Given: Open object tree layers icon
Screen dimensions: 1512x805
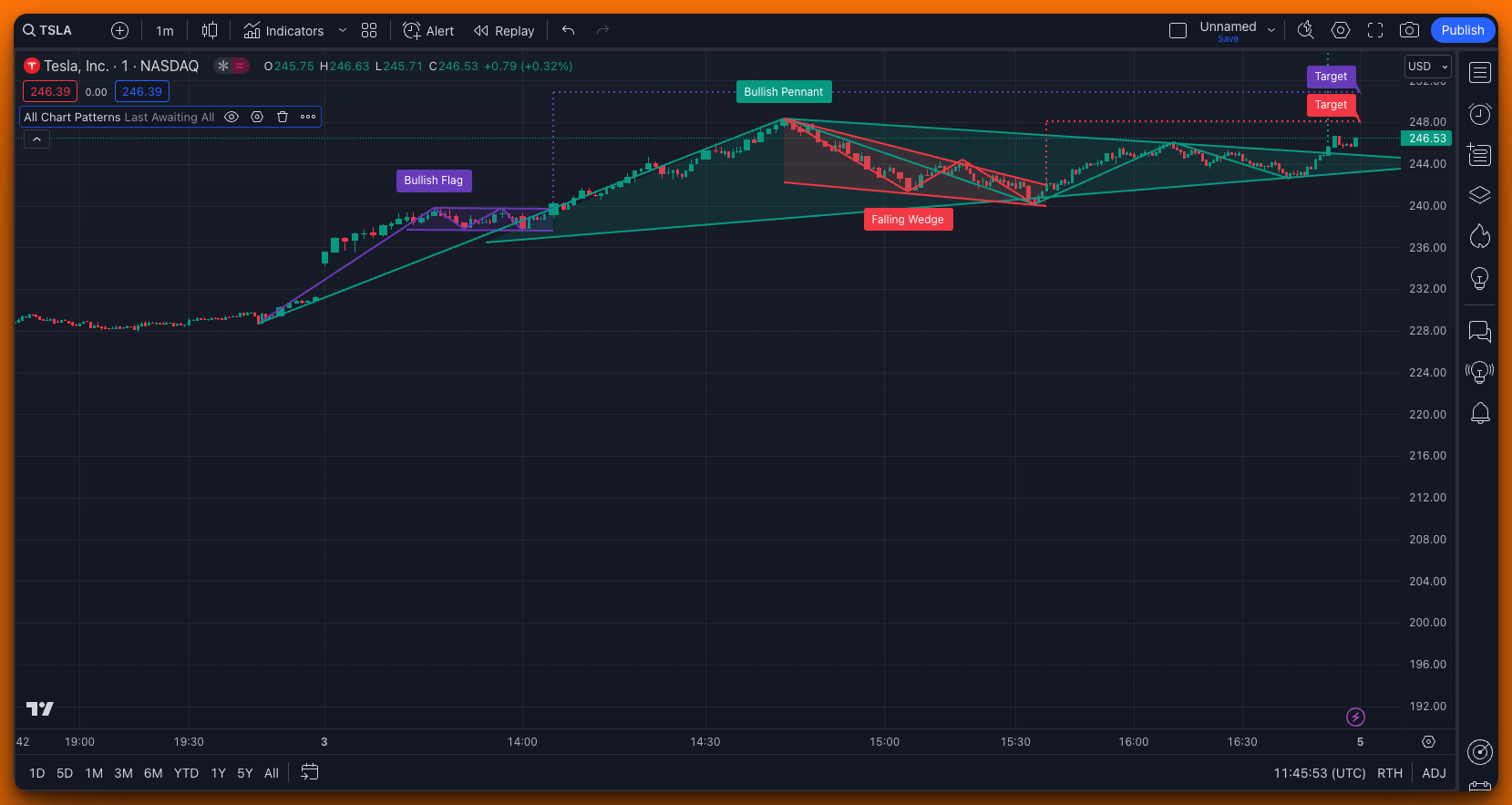Looking at the screenshot, I should 1480,195.
